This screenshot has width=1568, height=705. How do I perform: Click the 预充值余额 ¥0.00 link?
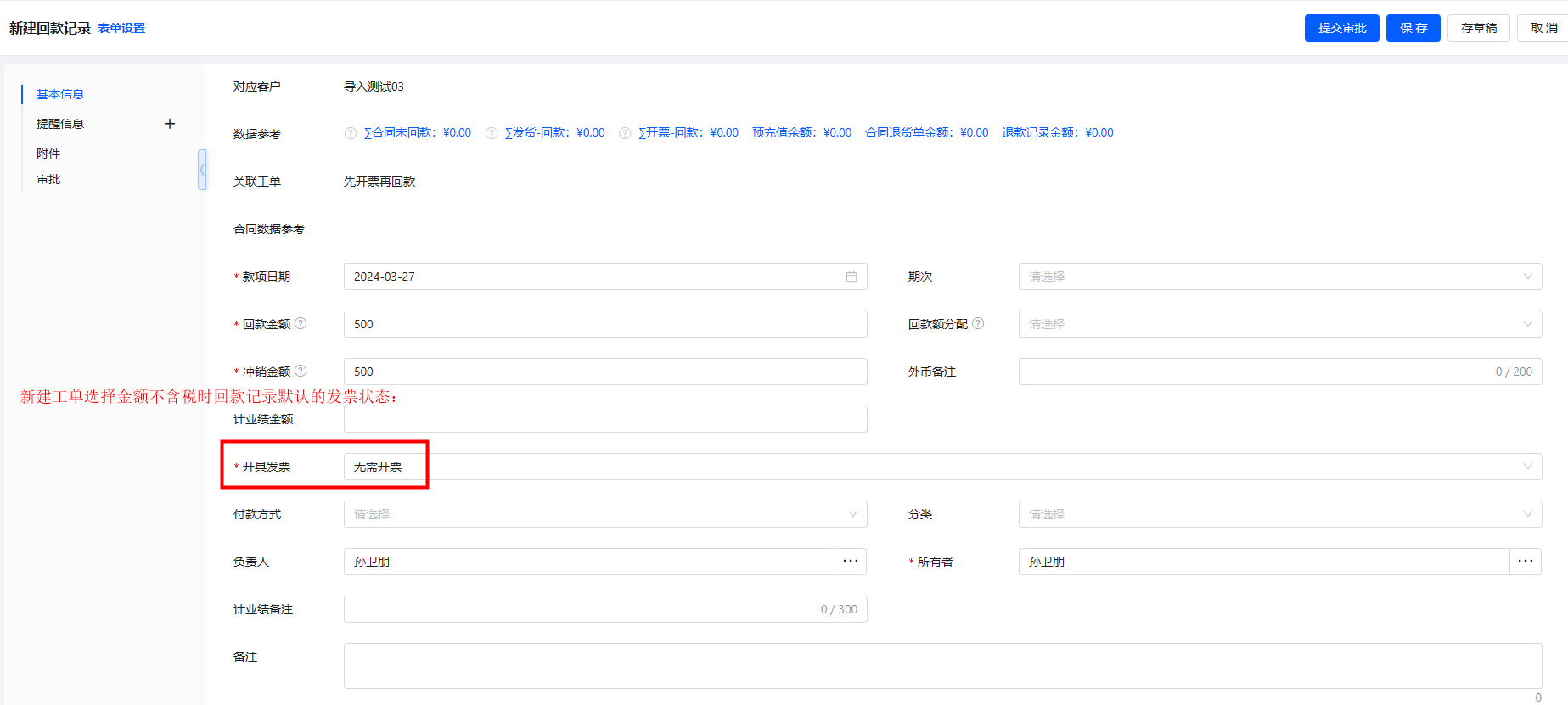click(x=801, y=133)
